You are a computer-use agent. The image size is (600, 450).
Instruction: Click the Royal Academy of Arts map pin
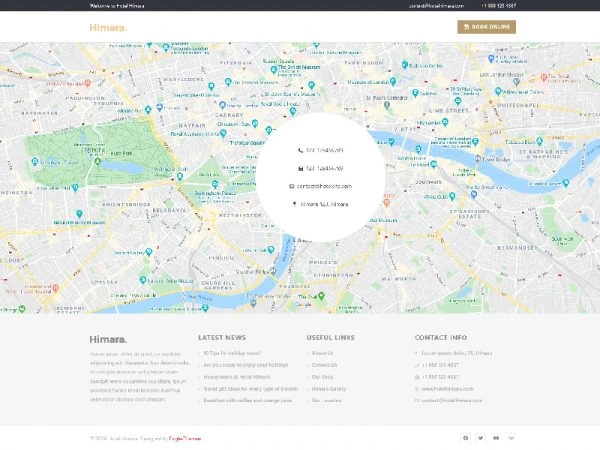(x=223, y=133)
